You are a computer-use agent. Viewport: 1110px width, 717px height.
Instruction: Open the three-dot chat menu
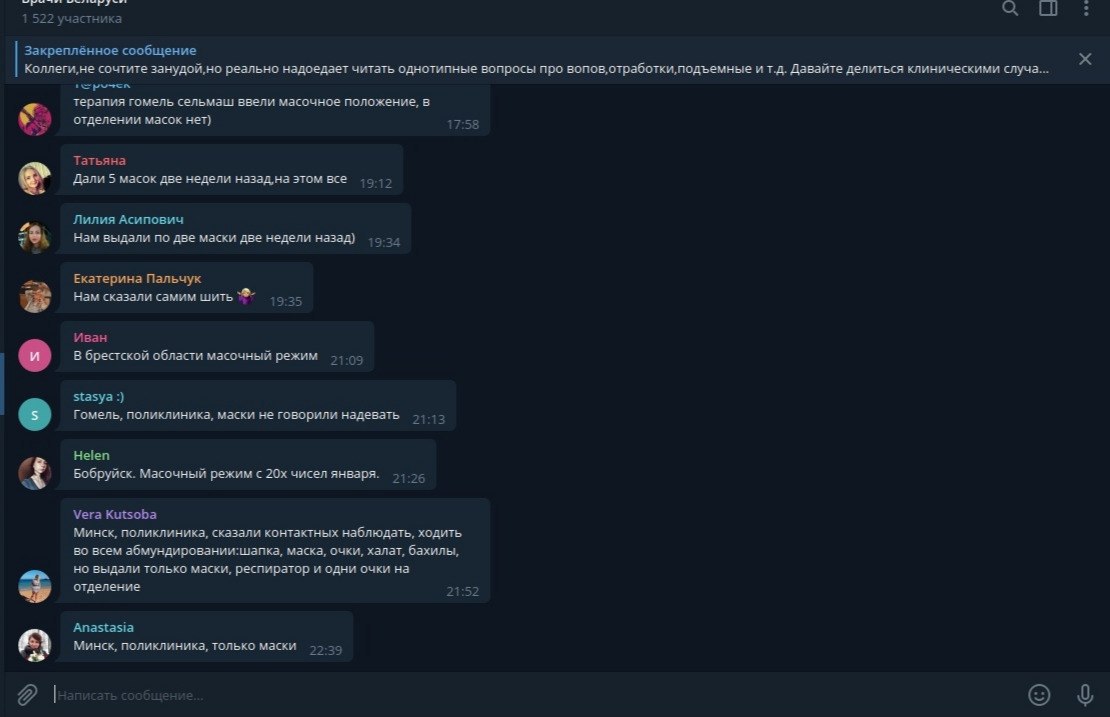pos(1086,8)
